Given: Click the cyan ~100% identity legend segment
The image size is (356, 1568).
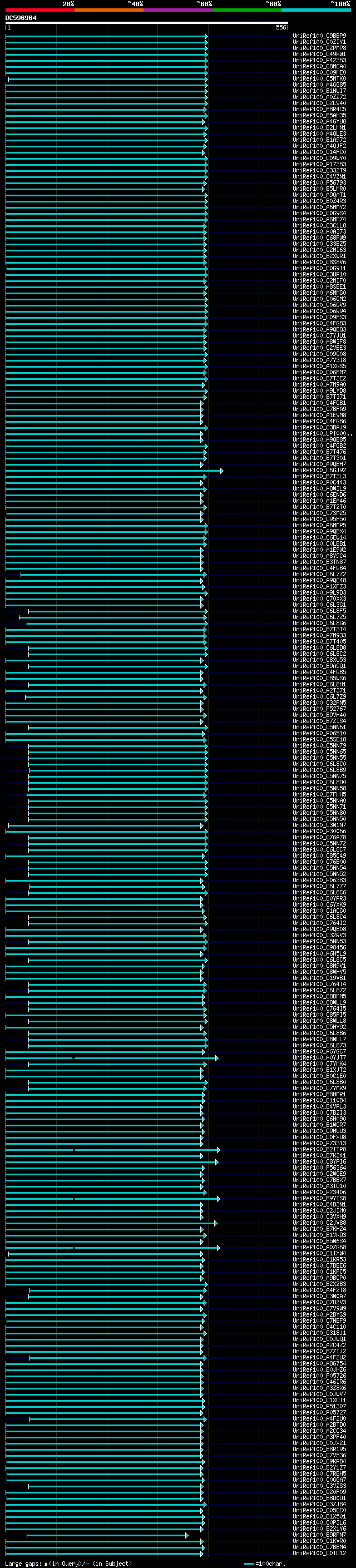Looking at the screenshot, I should 316,10.
